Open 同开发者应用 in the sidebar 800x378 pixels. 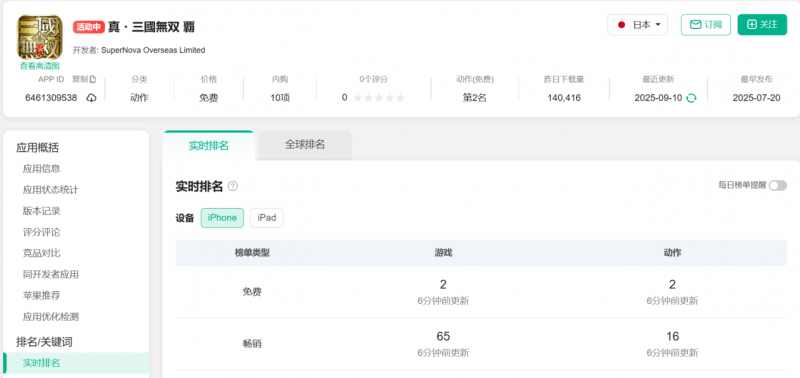(x=51, y=274)
